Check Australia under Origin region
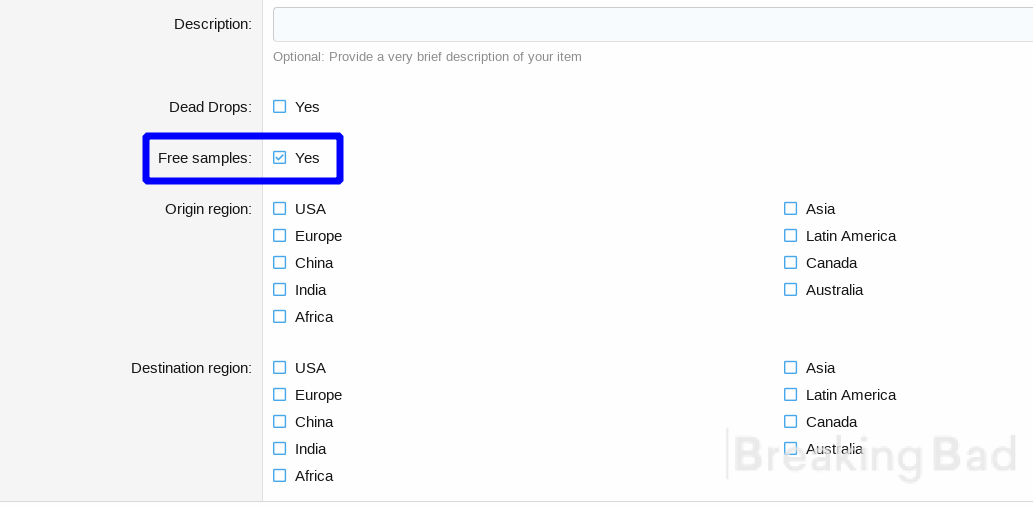The width and height of the screenshot is (1033, 506). pos(791,290)
